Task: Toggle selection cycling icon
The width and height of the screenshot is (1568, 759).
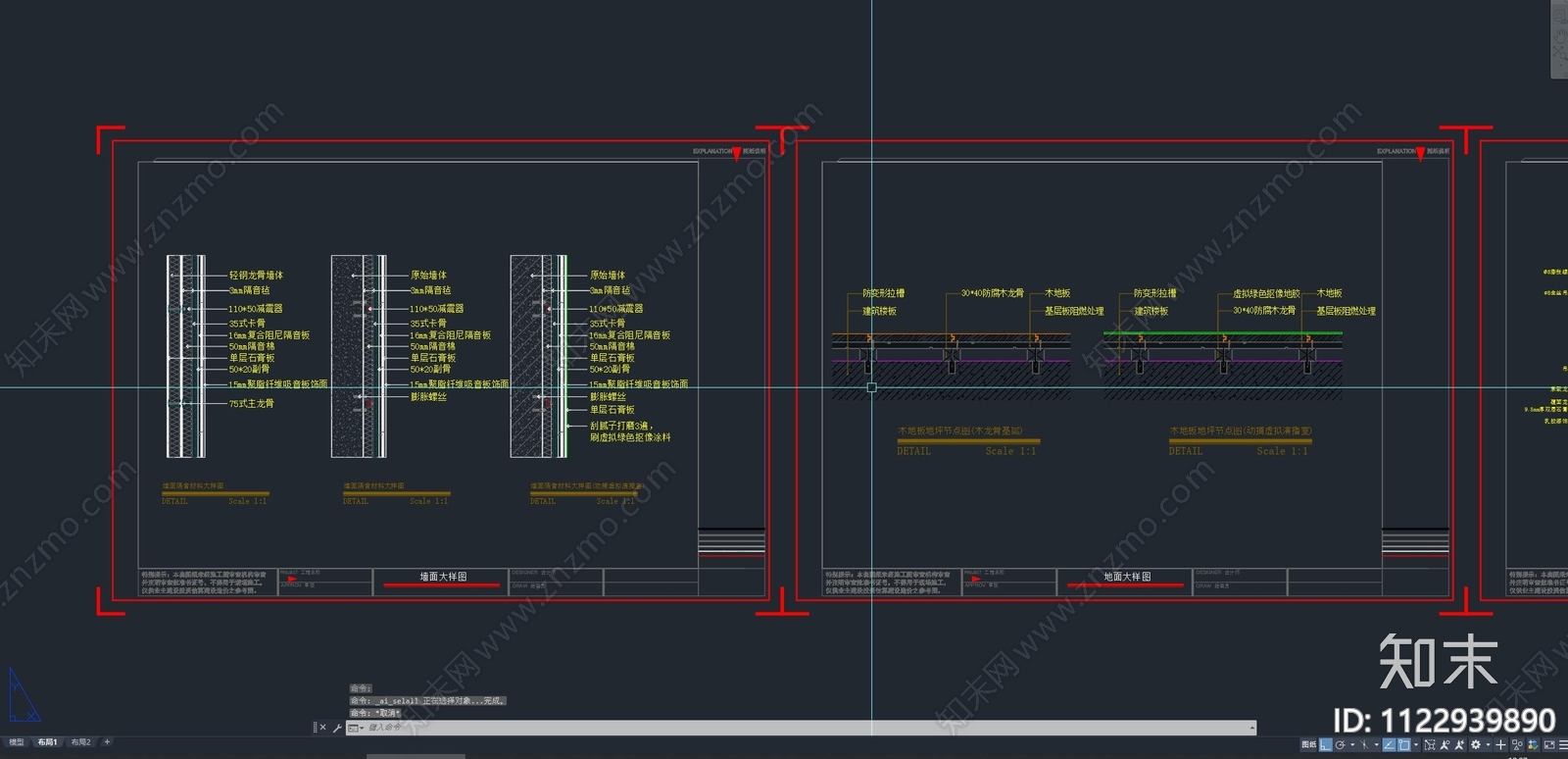Action: coord(1430,744)
